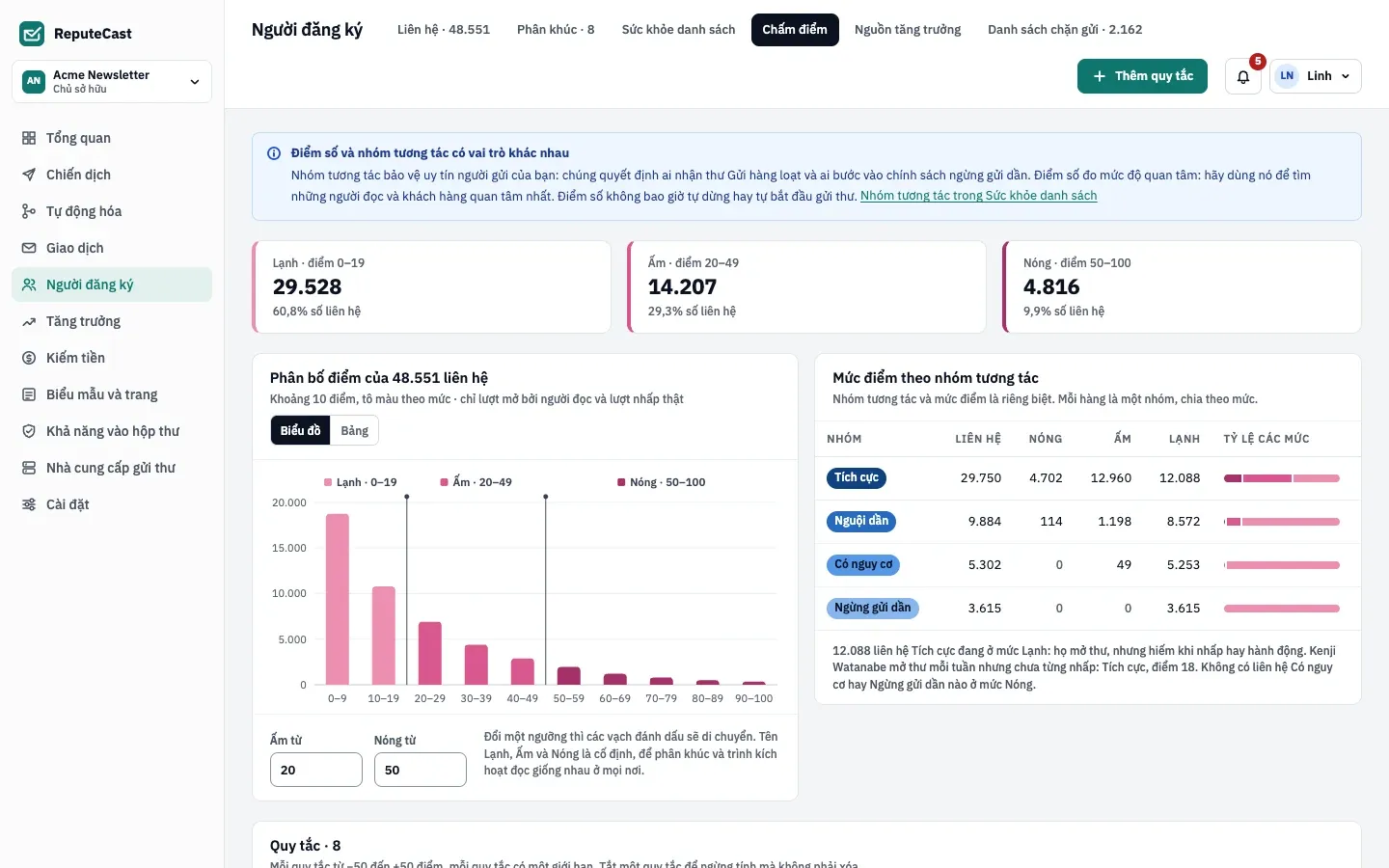Open Linh user menu chevron
Screen dimensions: 1389x868
(x=1346, y=76)
